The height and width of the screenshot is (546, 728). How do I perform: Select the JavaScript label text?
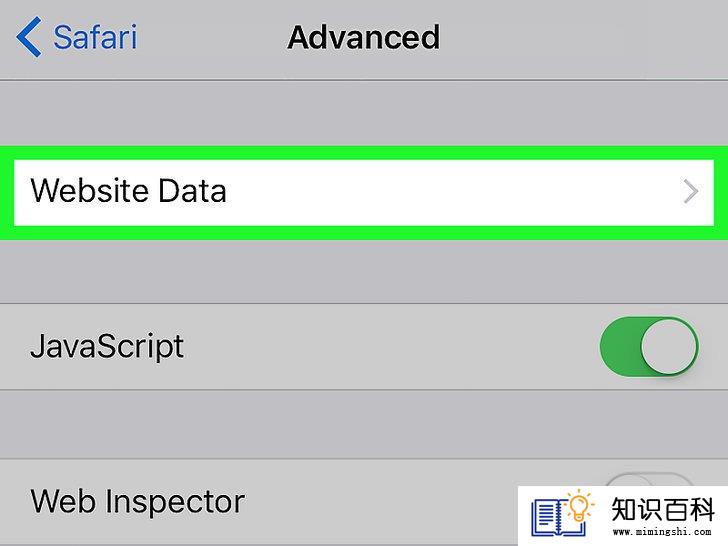pyautogui.click(x=107, y=347)
